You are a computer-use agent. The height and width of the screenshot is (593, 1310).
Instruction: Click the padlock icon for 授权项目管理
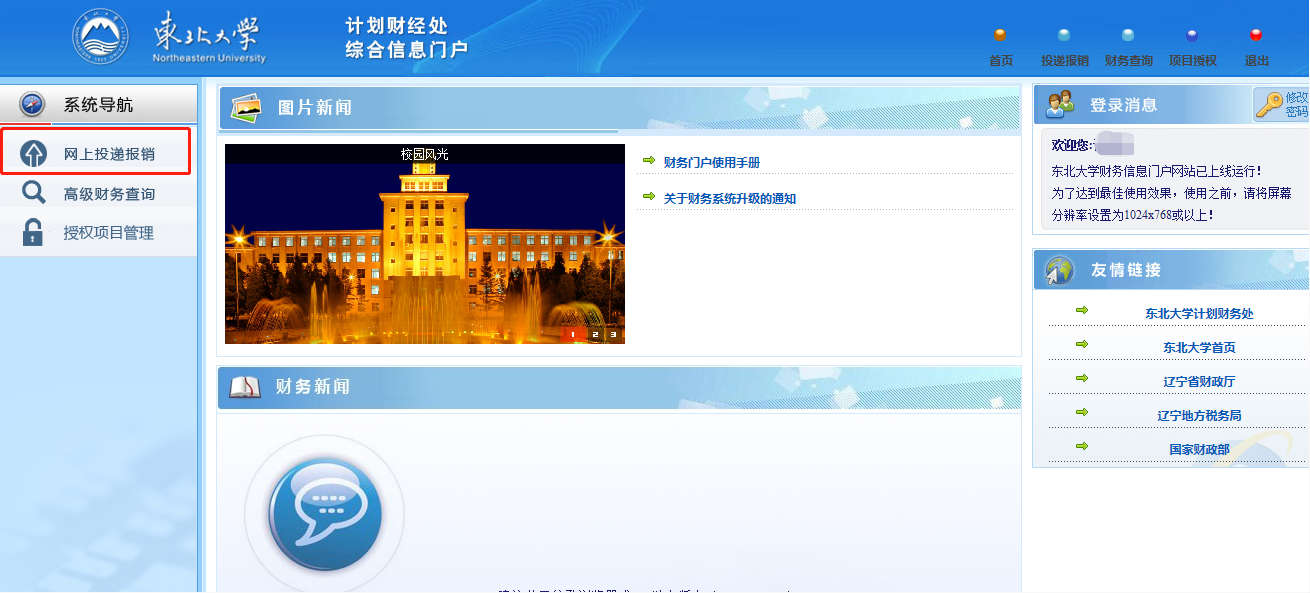[x=34, y=233]
